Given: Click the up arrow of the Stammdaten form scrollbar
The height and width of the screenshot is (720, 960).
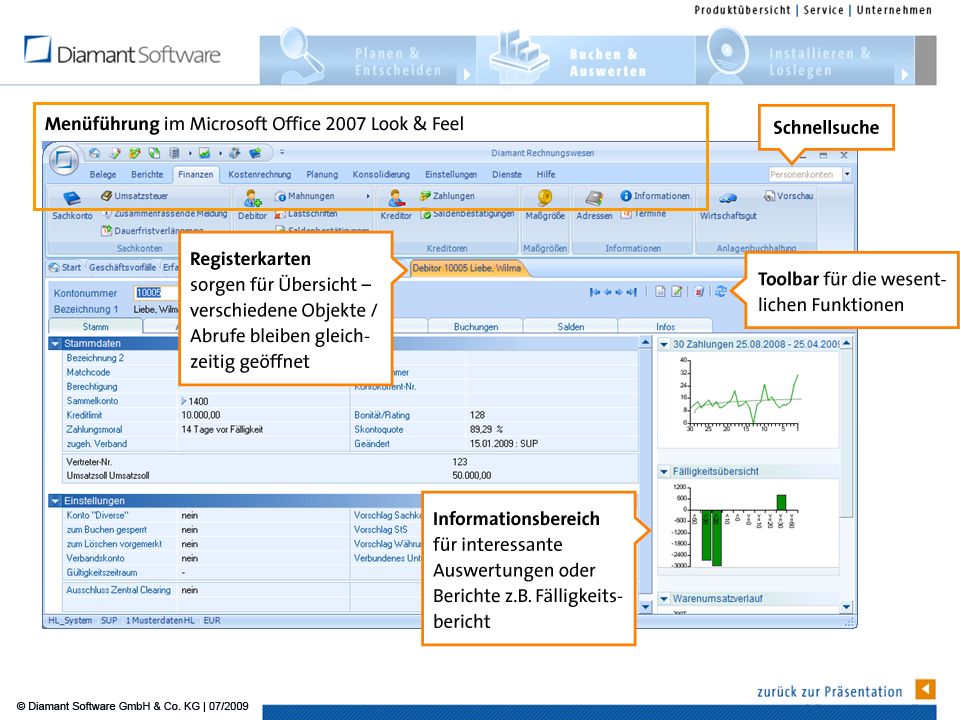Looking at the screenshot, I should [645, 343].
